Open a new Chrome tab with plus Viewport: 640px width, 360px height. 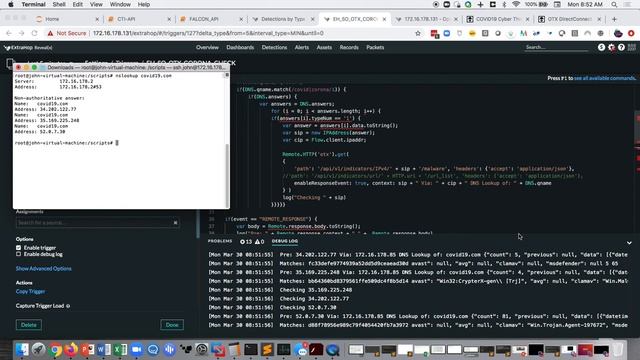(x=614, y=19)
